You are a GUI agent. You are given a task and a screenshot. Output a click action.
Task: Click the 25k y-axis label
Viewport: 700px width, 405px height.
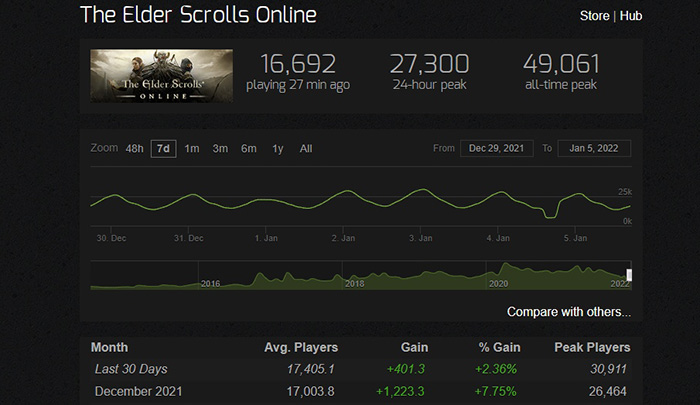pos(625,192)
